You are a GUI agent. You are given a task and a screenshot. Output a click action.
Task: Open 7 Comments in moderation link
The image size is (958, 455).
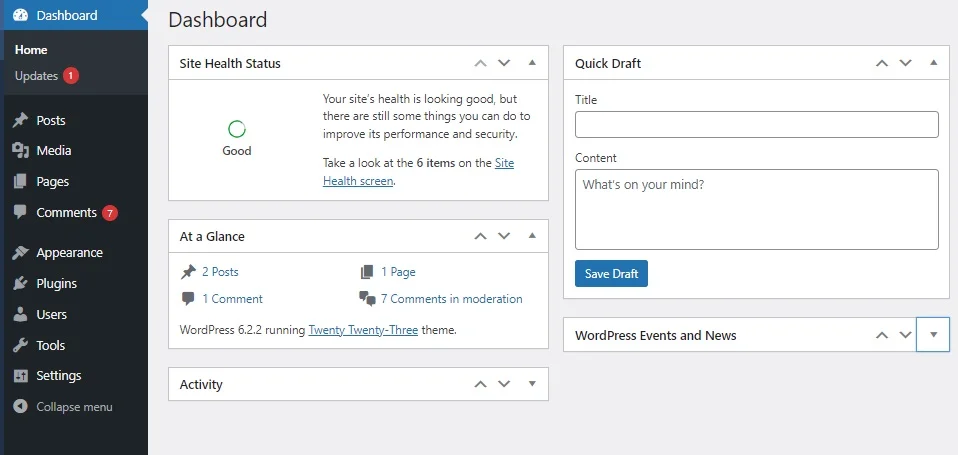pos(452,299)
